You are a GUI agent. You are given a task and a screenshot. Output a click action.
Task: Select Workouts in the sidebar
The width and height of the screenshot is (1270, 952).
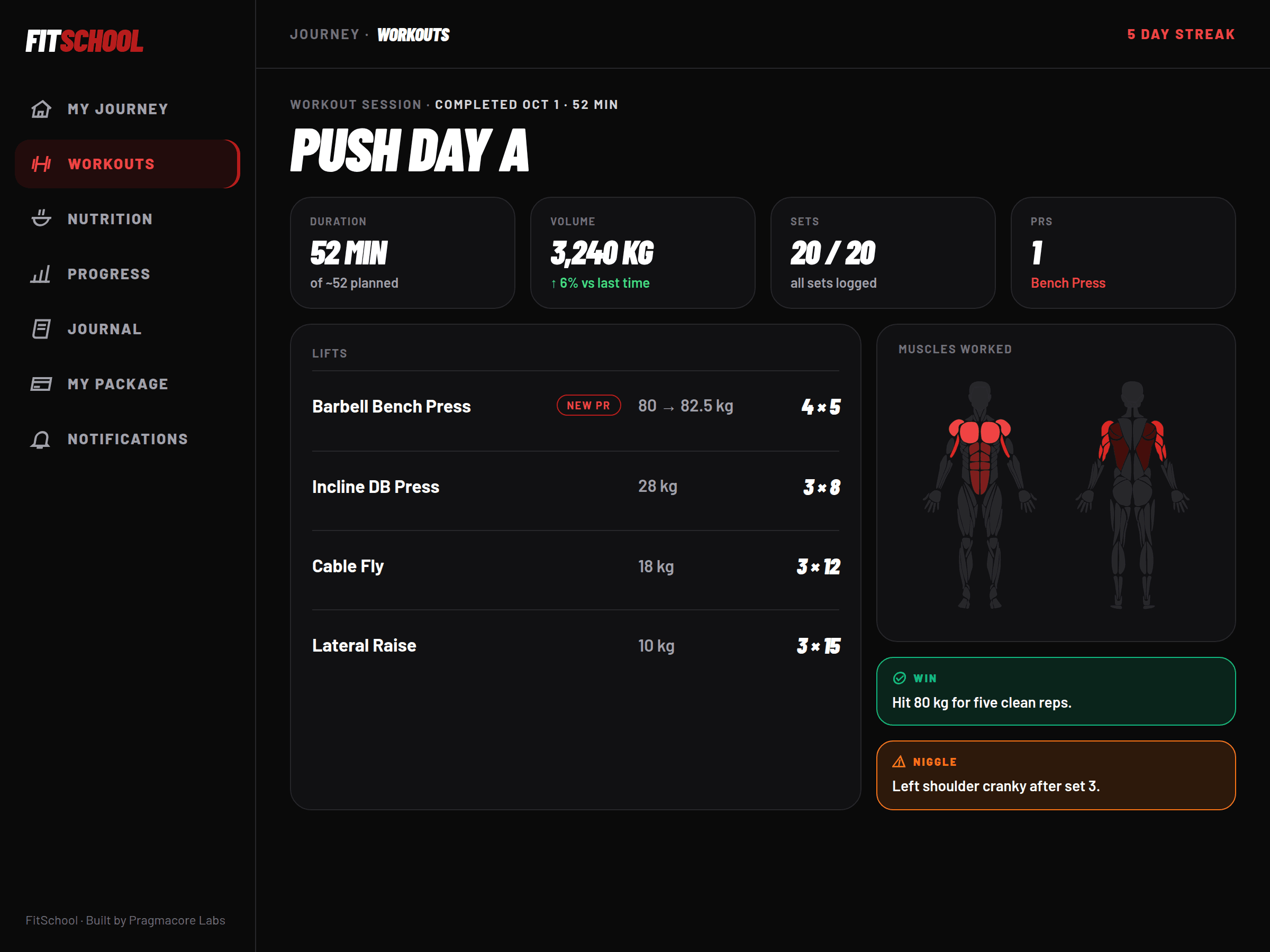click(x=128, y=164)
